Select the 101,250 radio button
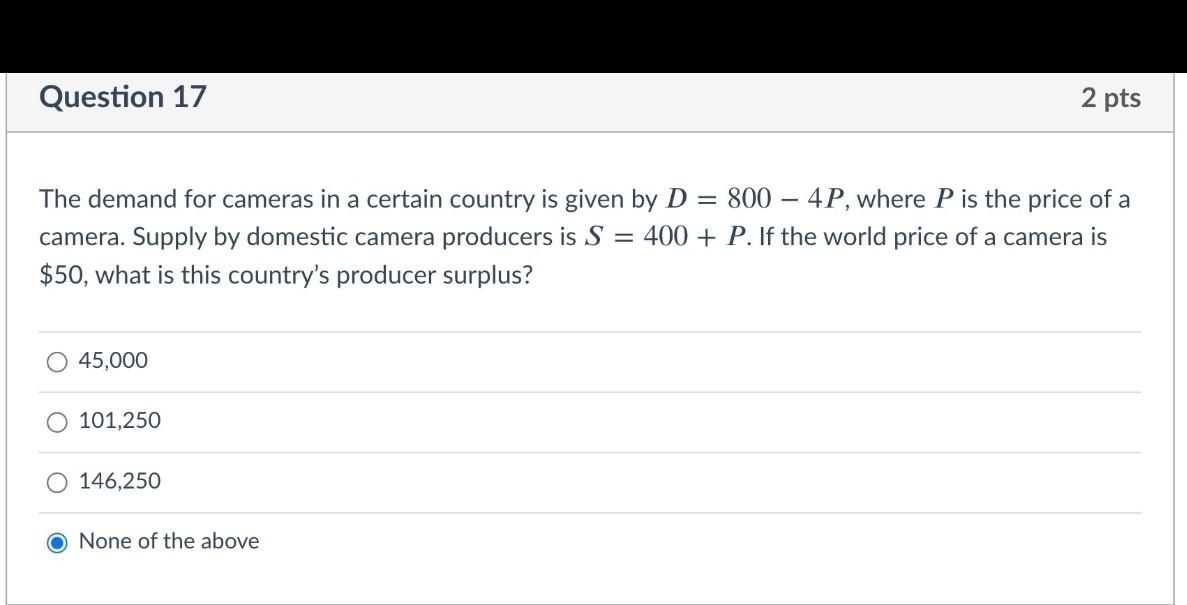 click(57, 421)
